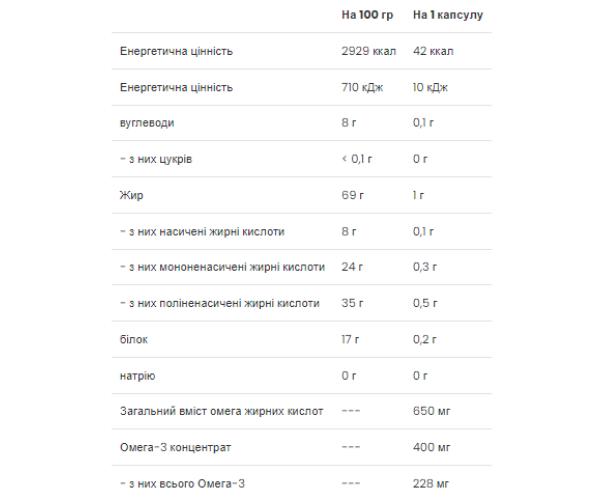Image resolution: width=600 pixels, height=500 pixels.
Task: Click the 'білок' row label
Action: pyautogui.click(x=134, y=339)
